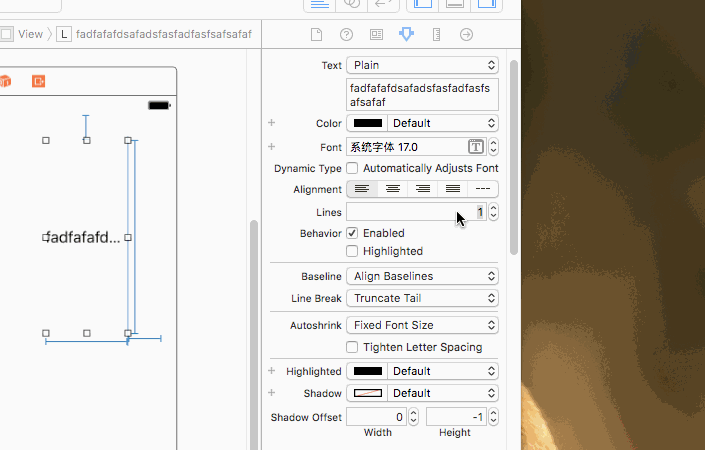Set text alignment to justified
The image size is (705, 450).
(x=453, y=189)
